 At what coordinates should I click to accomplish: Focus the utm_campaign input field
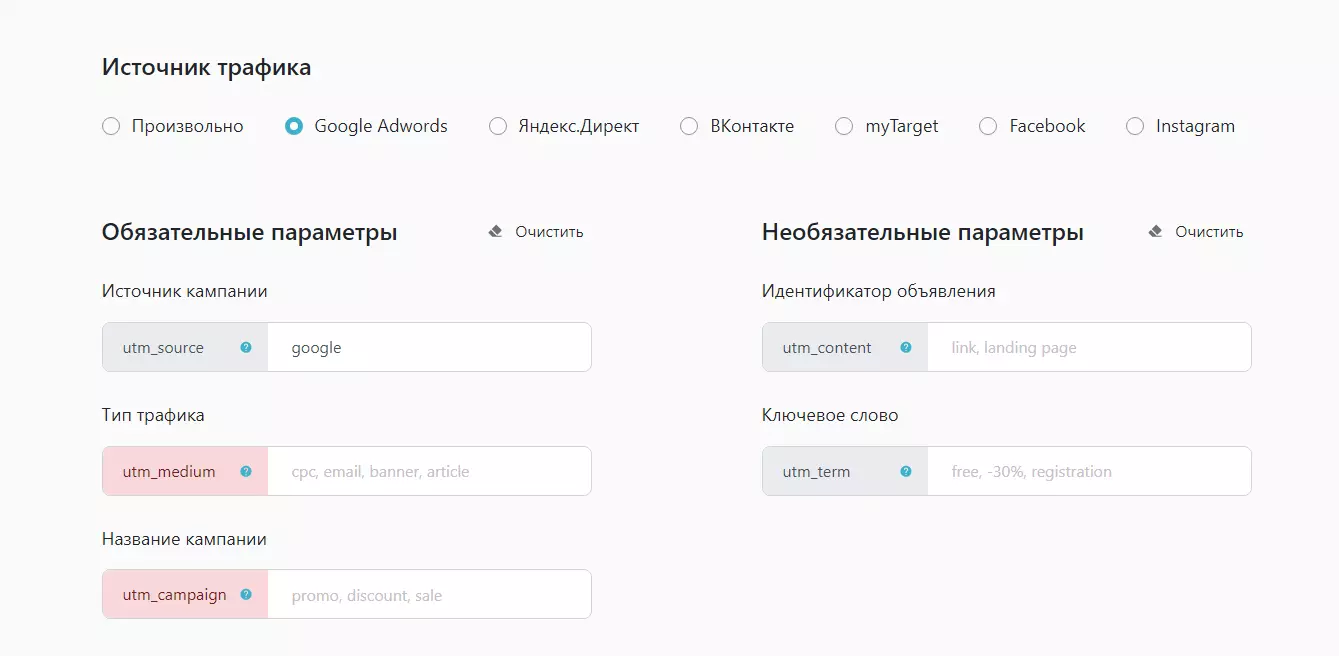pyautogui.click(x=430, y=594)
